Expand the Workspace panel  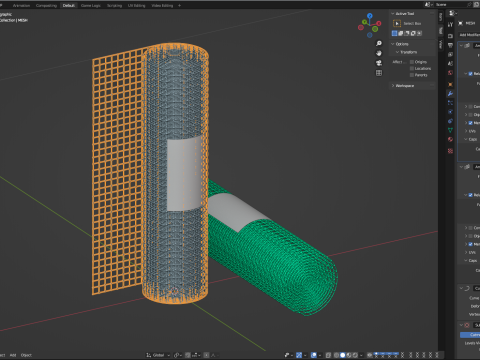pos(393,86)
